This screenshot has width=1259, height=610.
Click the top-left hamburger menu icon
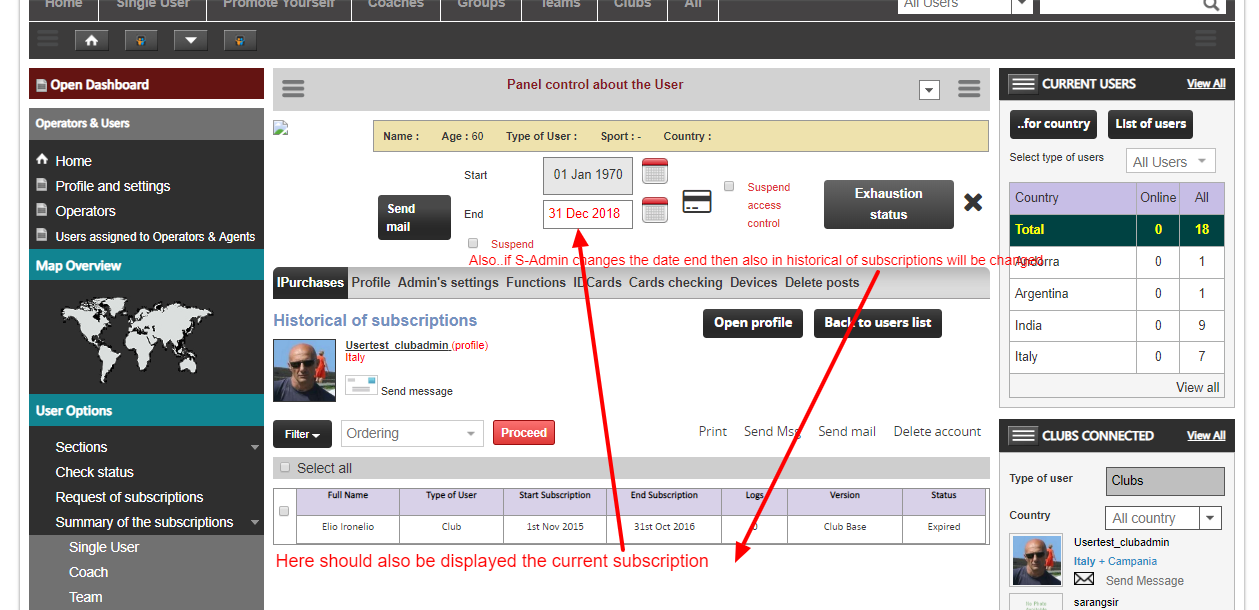[x=47, y=40]
